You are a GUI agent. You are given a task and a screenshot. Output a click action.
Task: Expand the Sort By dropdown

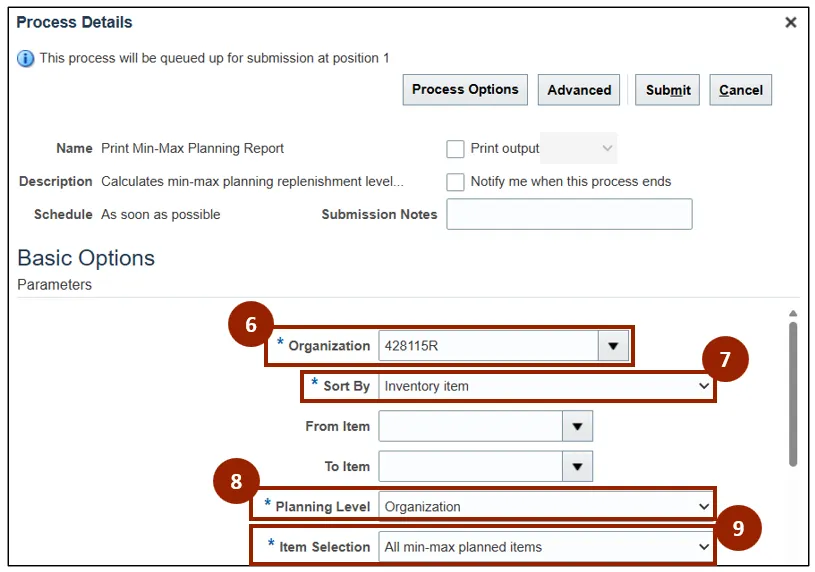[x=704, y=386]
